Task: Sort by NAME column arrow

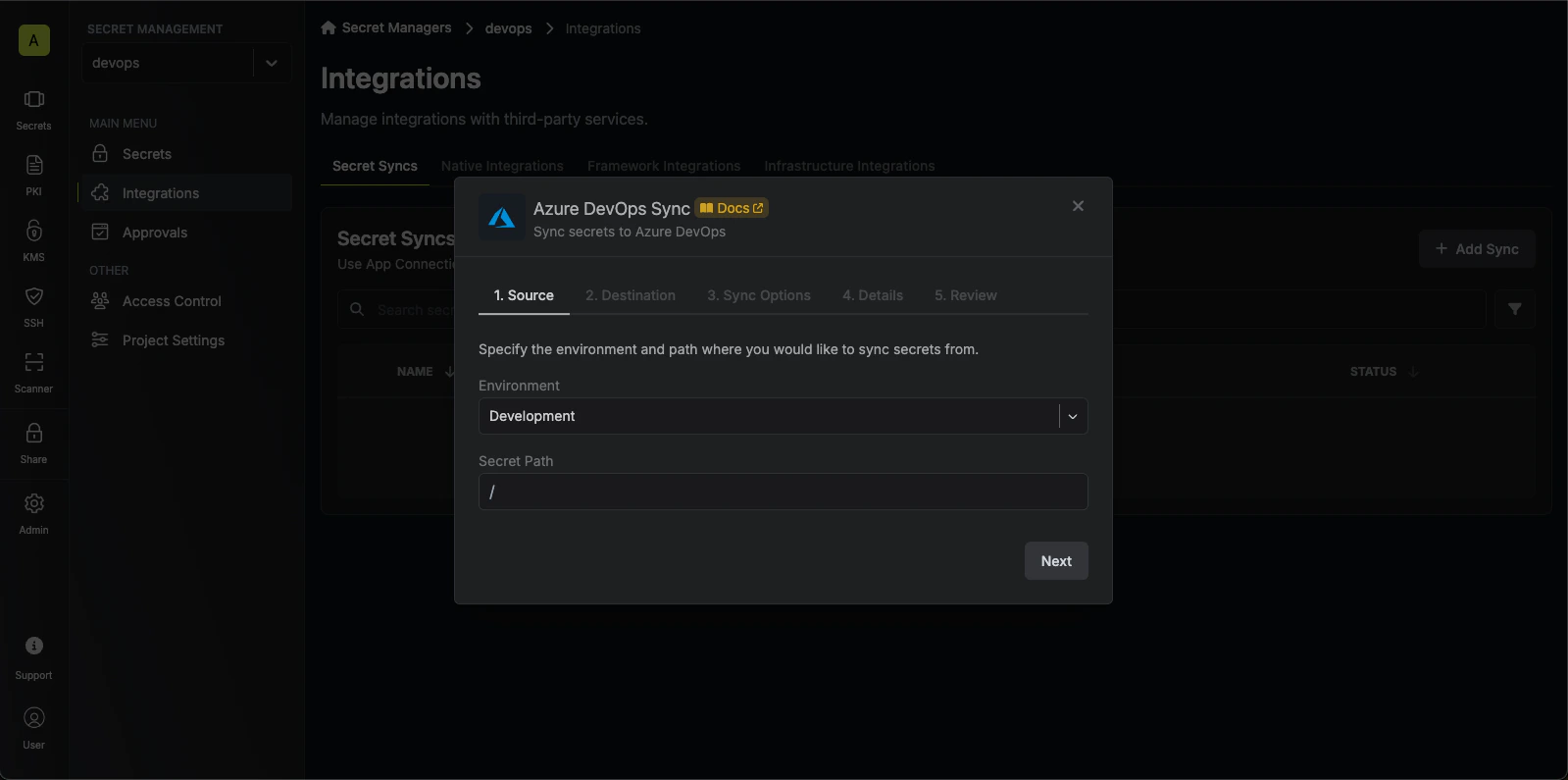Action: pyautogui.click(x=450, y=372)
